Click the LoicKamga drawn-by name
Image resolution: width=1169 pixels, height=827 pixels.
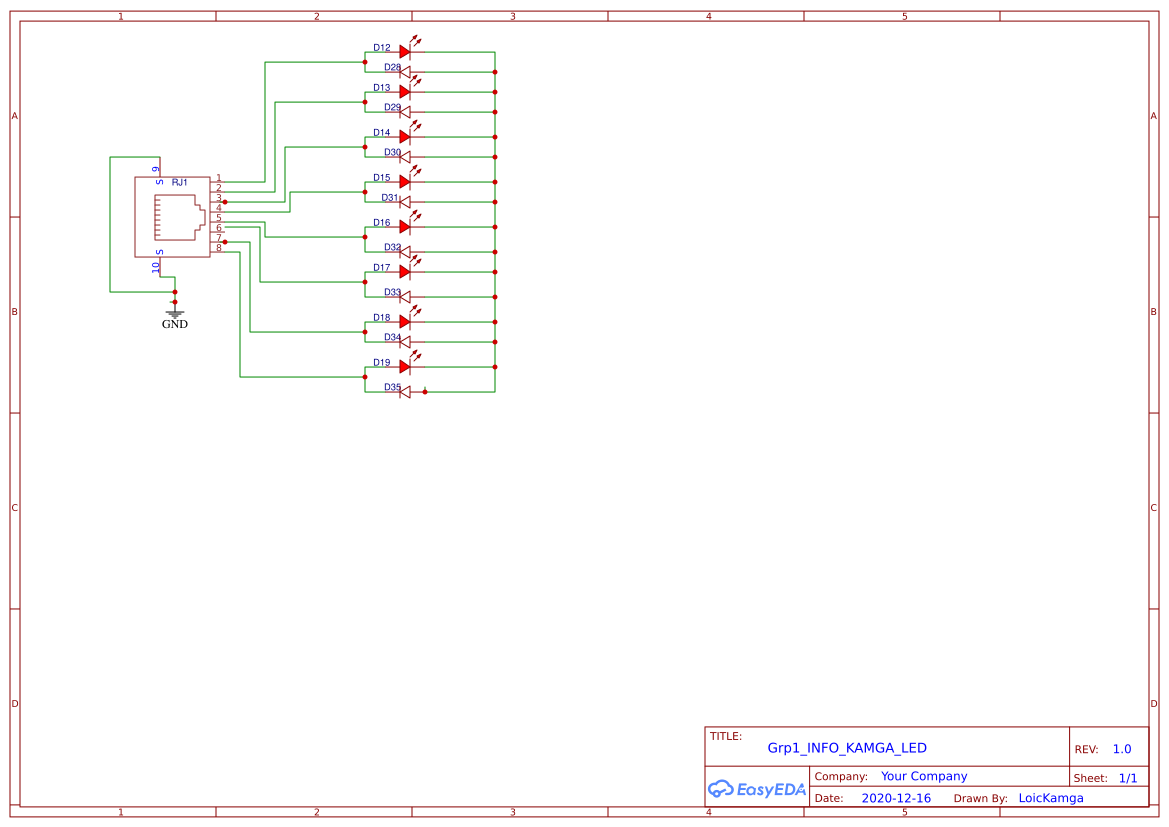pos(1049,797)
